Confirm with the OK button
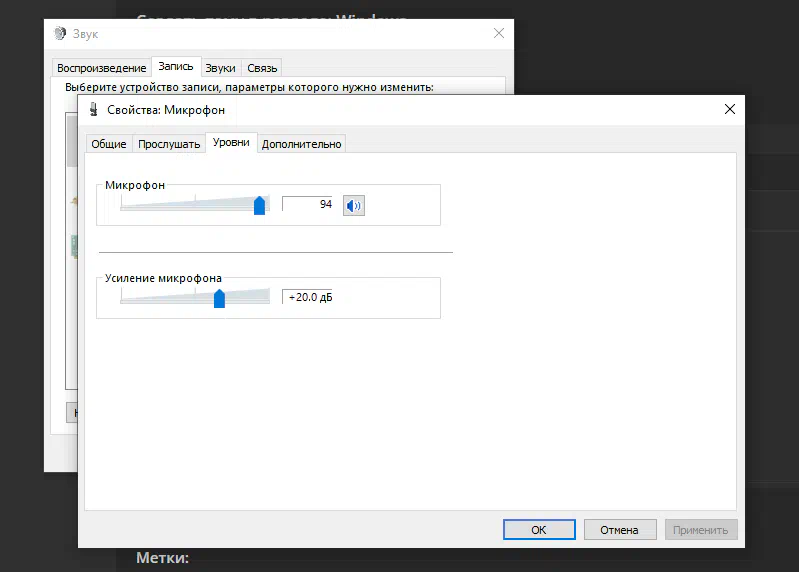Image resolution: width=799 pixels, height=572 pixels. [x=539, y=530]
